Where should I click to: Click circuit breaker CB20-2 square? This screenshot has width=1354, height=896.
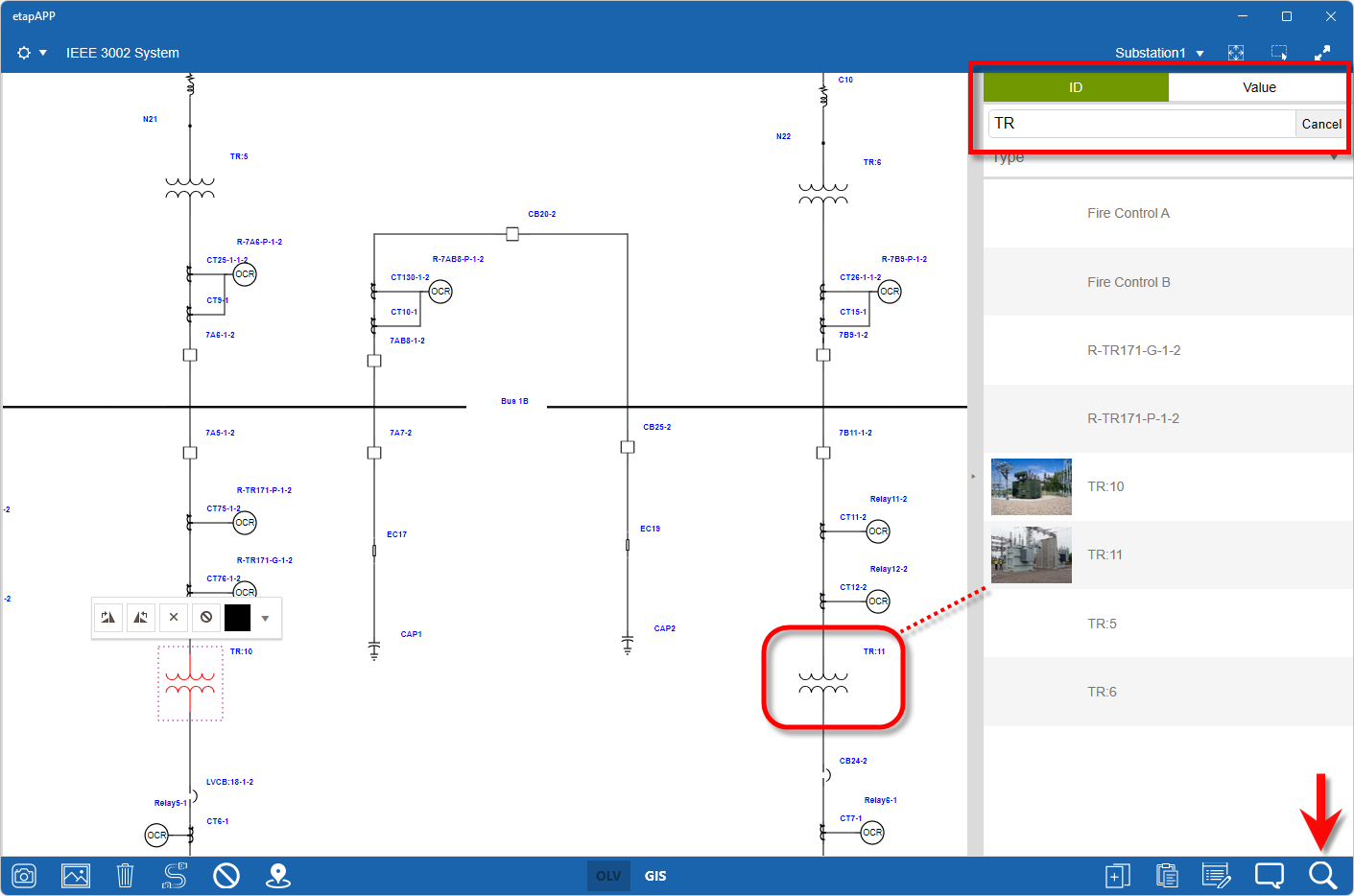512,234
